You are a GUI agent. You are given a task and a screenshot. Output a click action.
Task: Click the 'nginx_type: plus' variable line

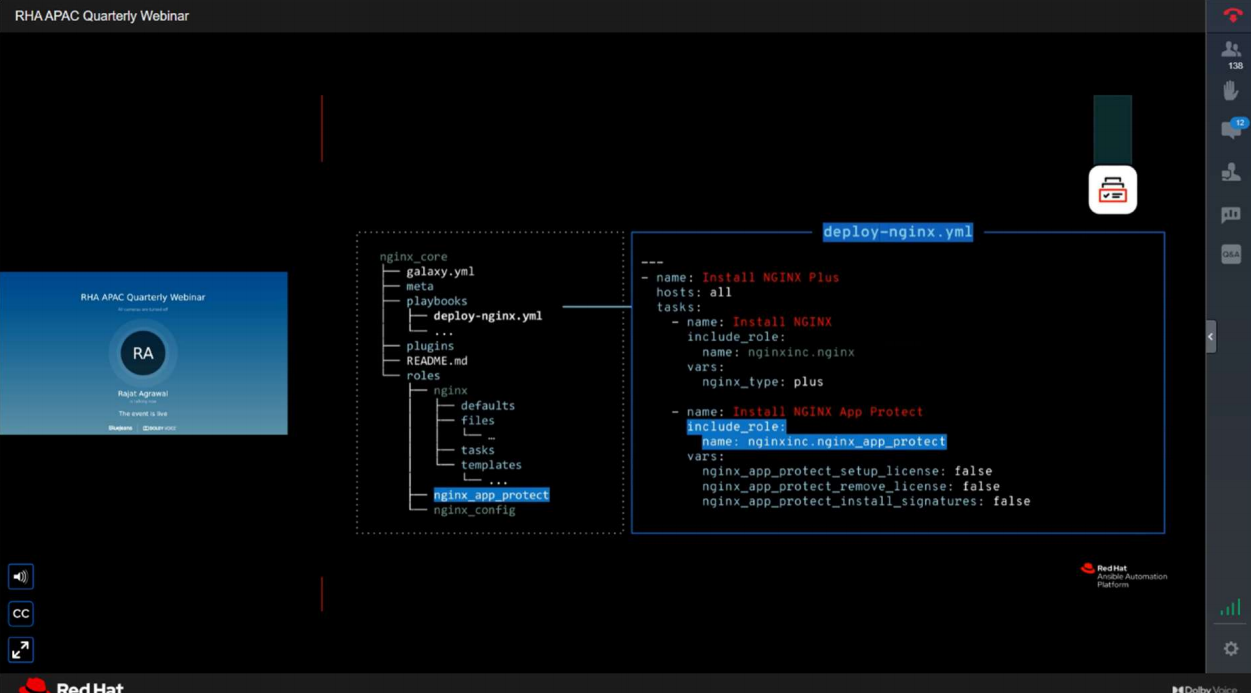763,382
